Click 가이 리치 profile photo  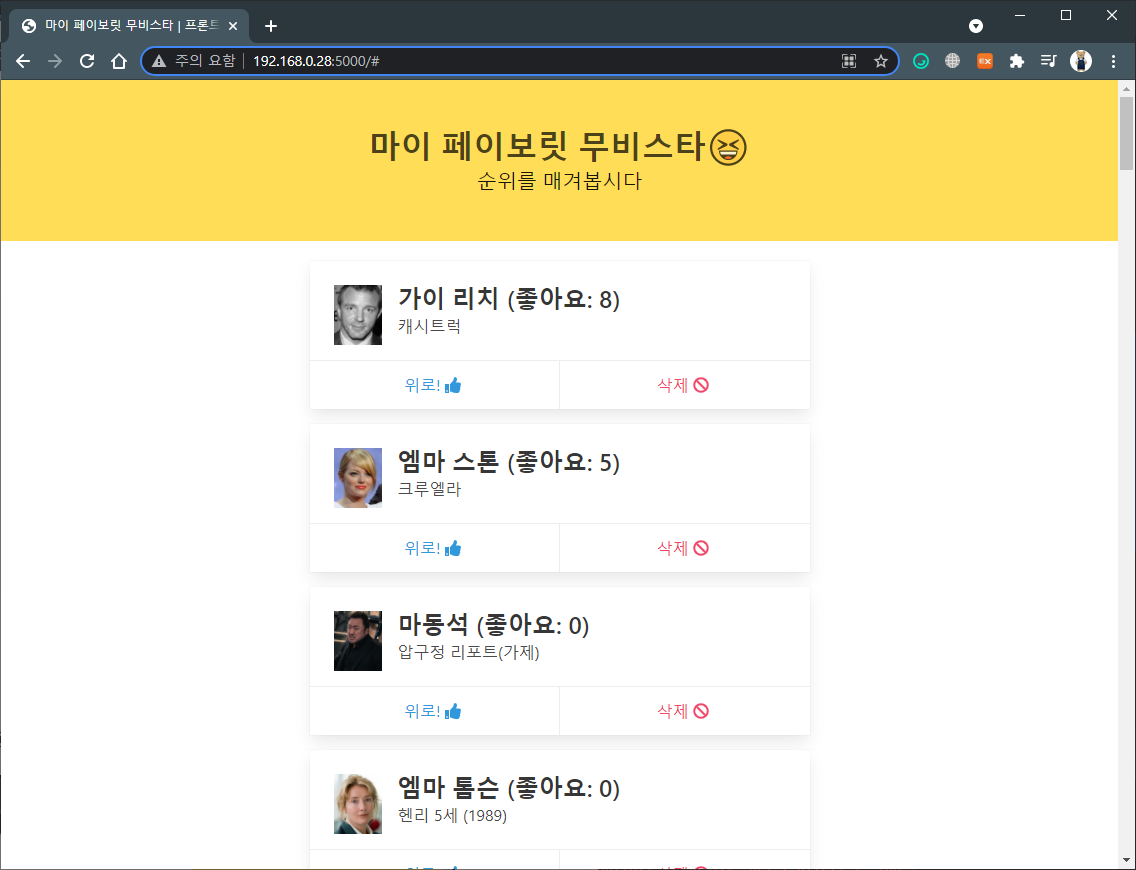pos(358,314)
